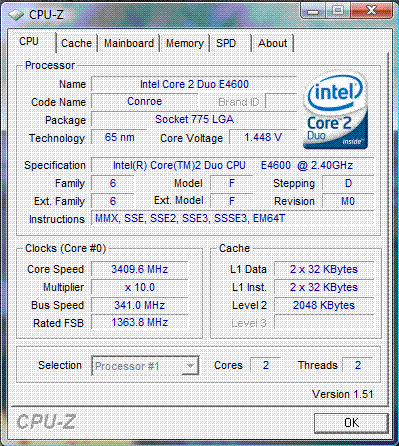Click the CPU-Z title bar app icon
Screen dimensions: 399x446
click(16, 15)
